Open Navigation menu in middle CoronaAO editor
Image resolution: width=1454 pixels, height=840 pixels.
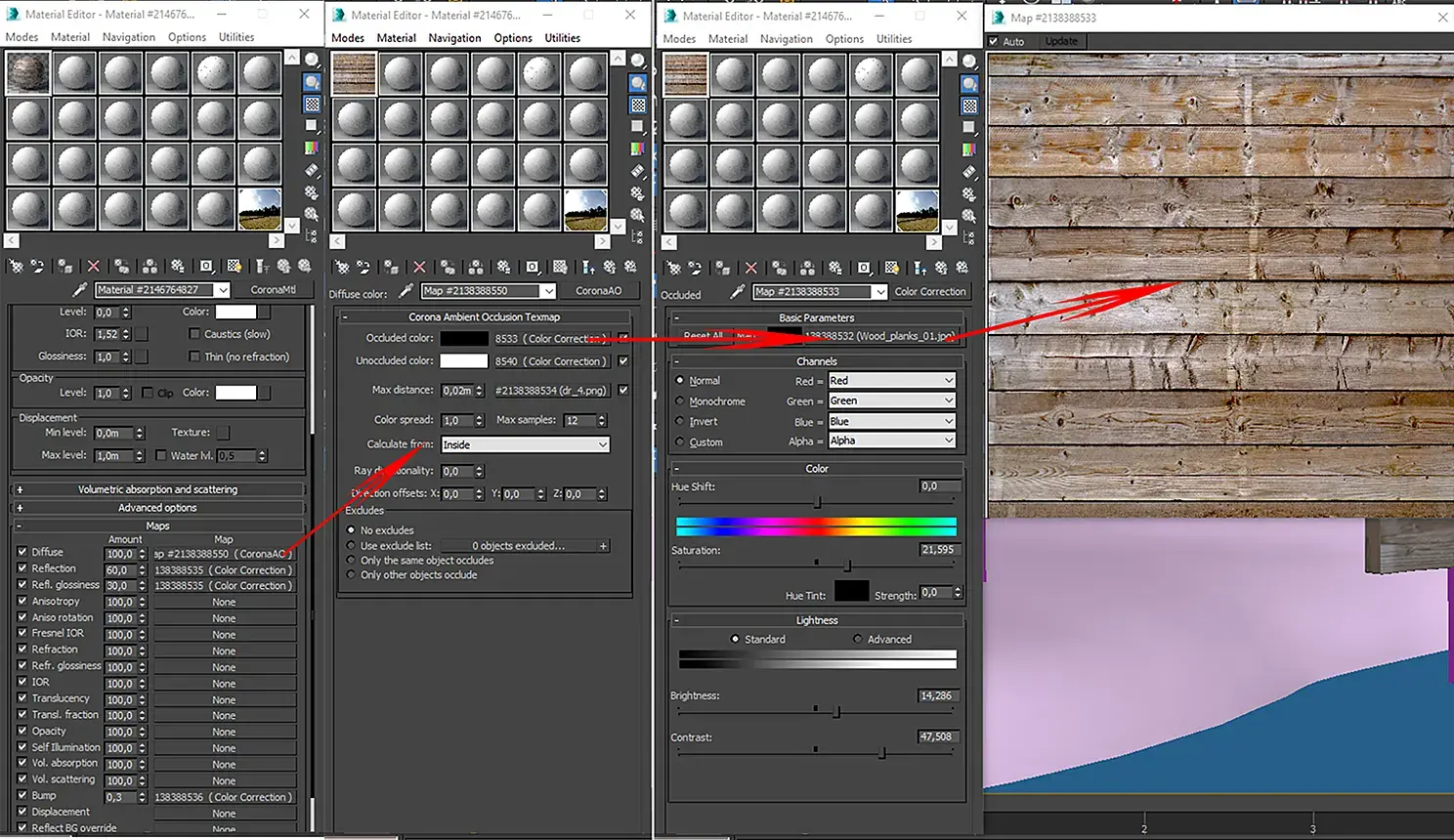pos(454,38)
